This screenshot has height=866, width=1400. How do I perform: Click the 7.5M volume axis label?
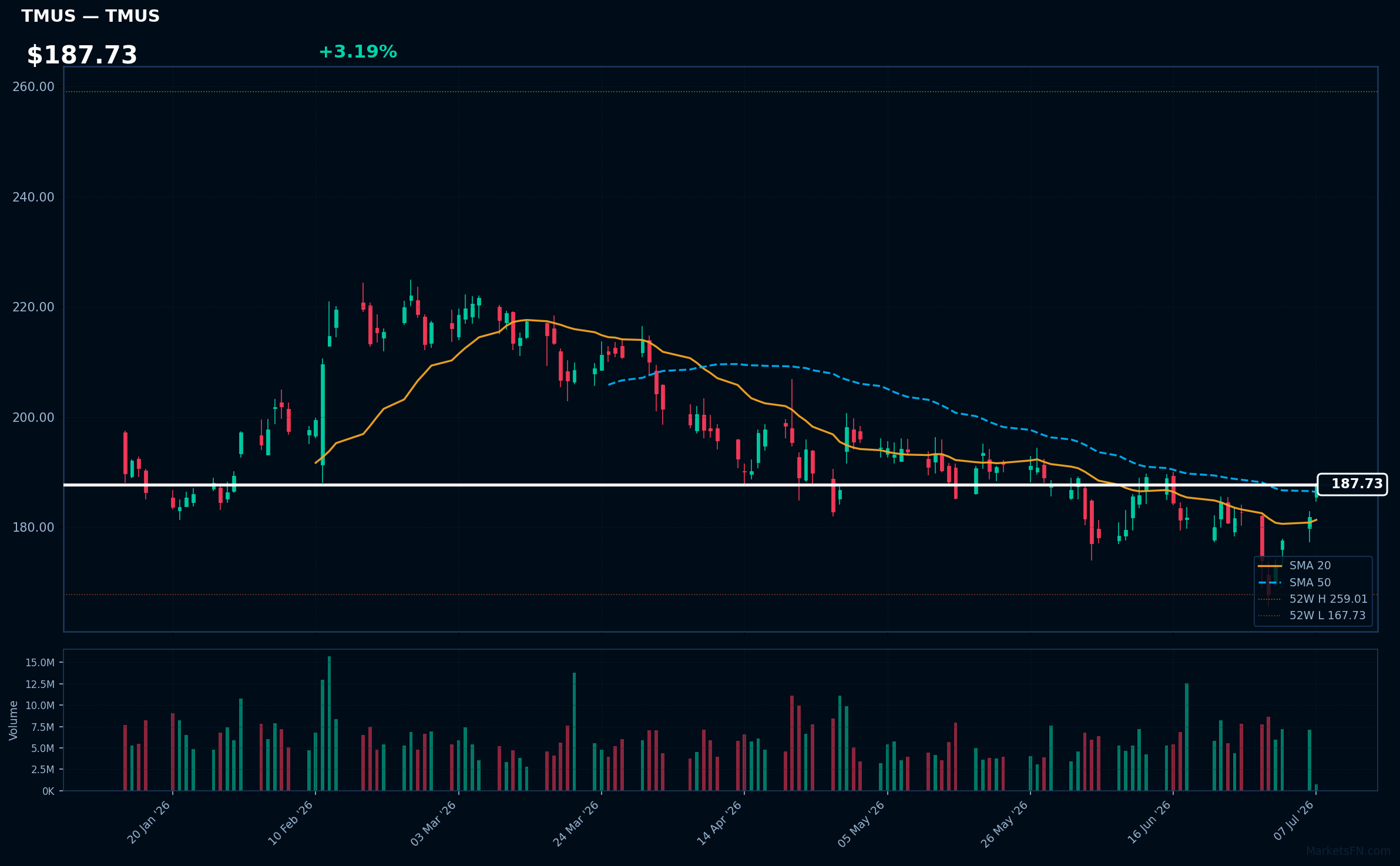tap(42, 727)
